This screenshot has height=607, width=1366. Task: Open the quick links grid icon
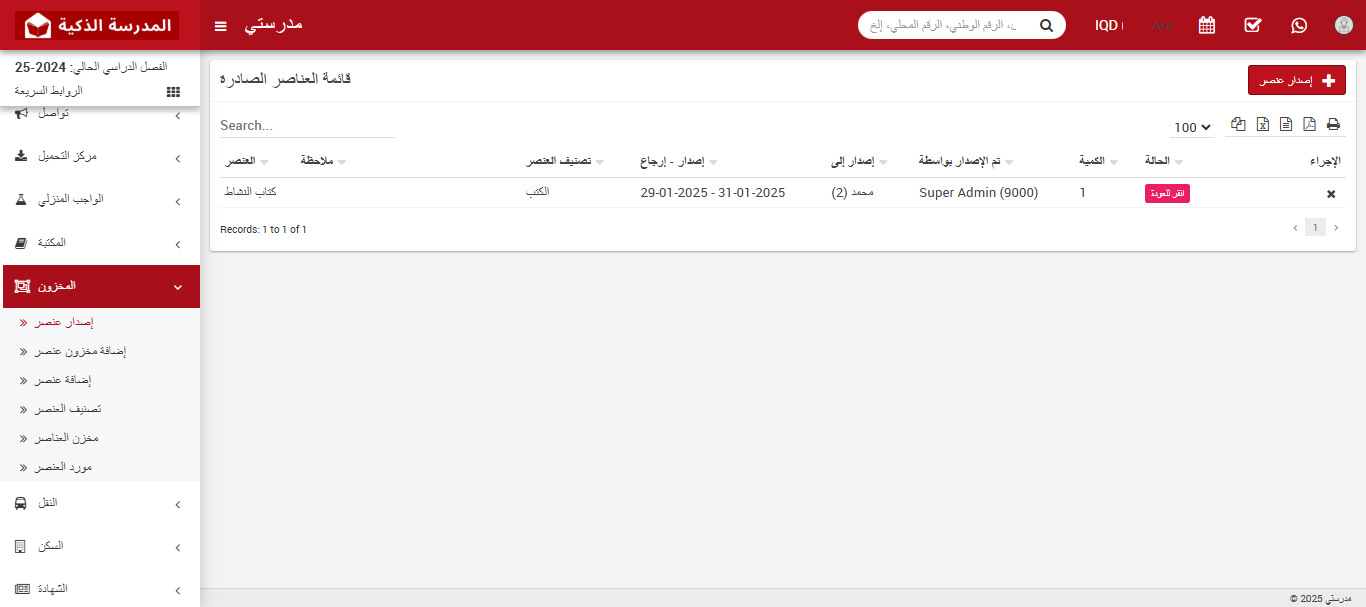172,91
